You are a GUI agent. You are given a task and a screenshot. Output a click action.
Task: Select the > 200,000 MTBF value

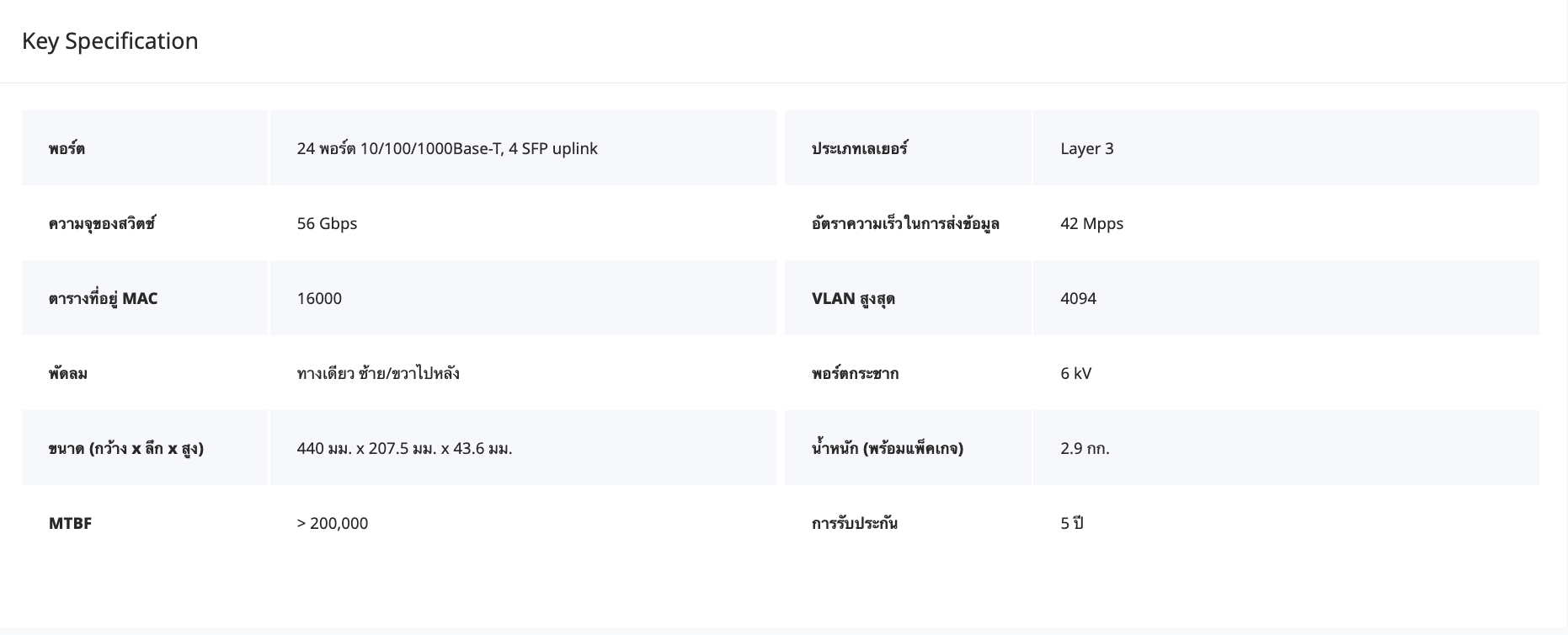332,523
